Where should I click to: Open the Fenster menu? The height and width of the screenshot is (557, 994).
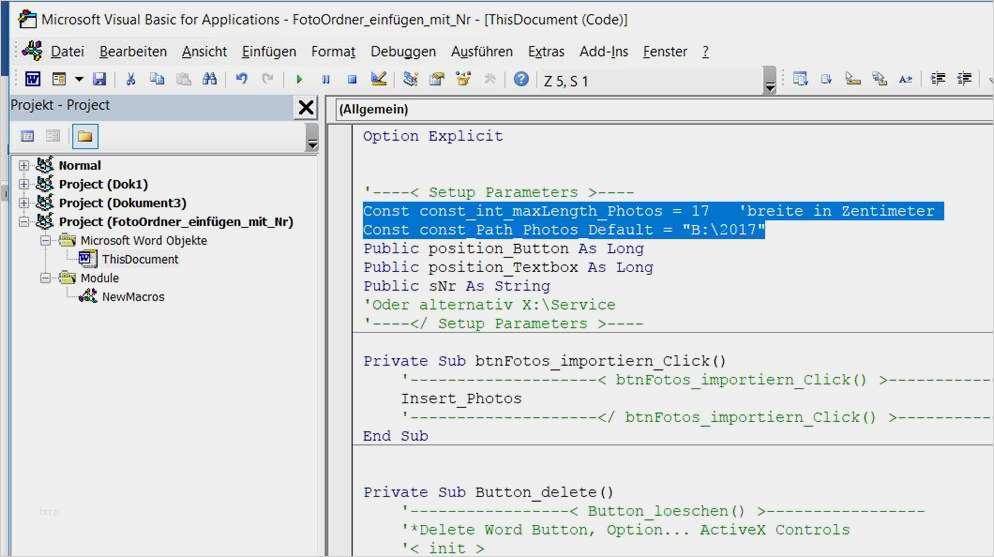point(665,51)
